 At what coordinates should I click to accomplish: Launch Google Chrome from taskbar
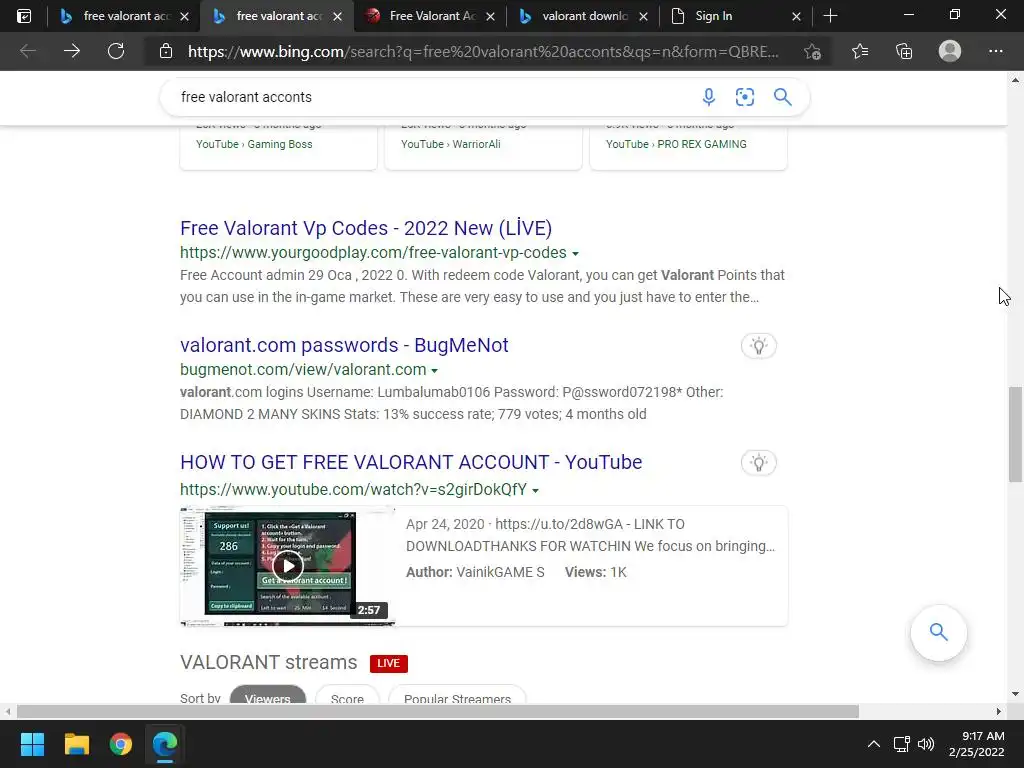(121, 744)
